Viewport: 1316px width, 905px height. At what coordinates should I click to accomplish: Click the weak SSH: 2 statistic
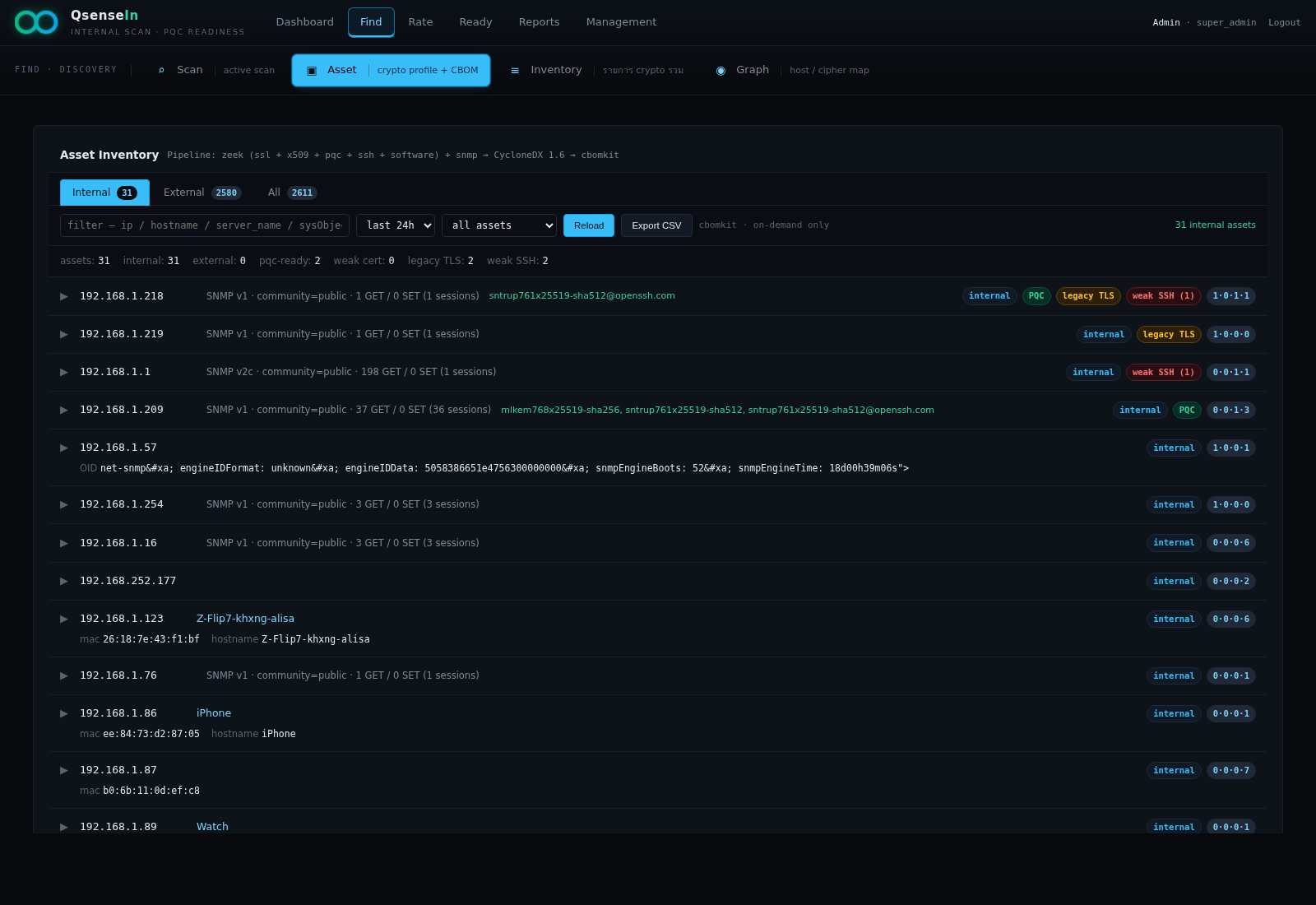[517, 261]
